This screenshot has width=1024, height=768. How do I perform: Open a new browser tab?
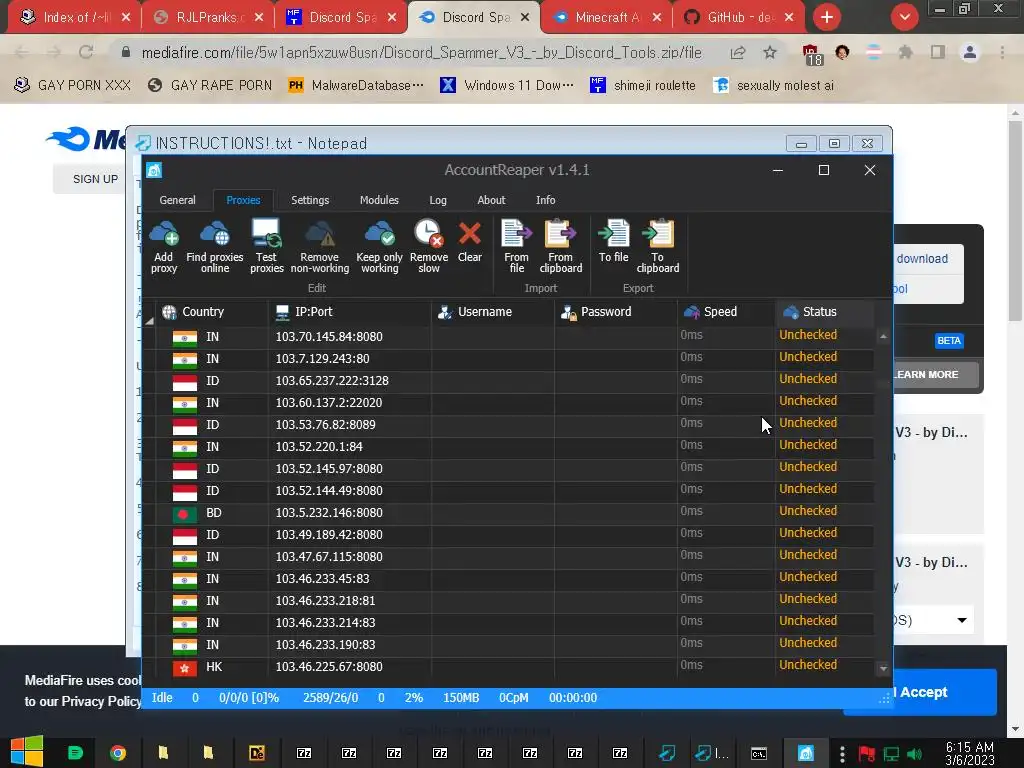pyautogui.click(x=827, y=17)
